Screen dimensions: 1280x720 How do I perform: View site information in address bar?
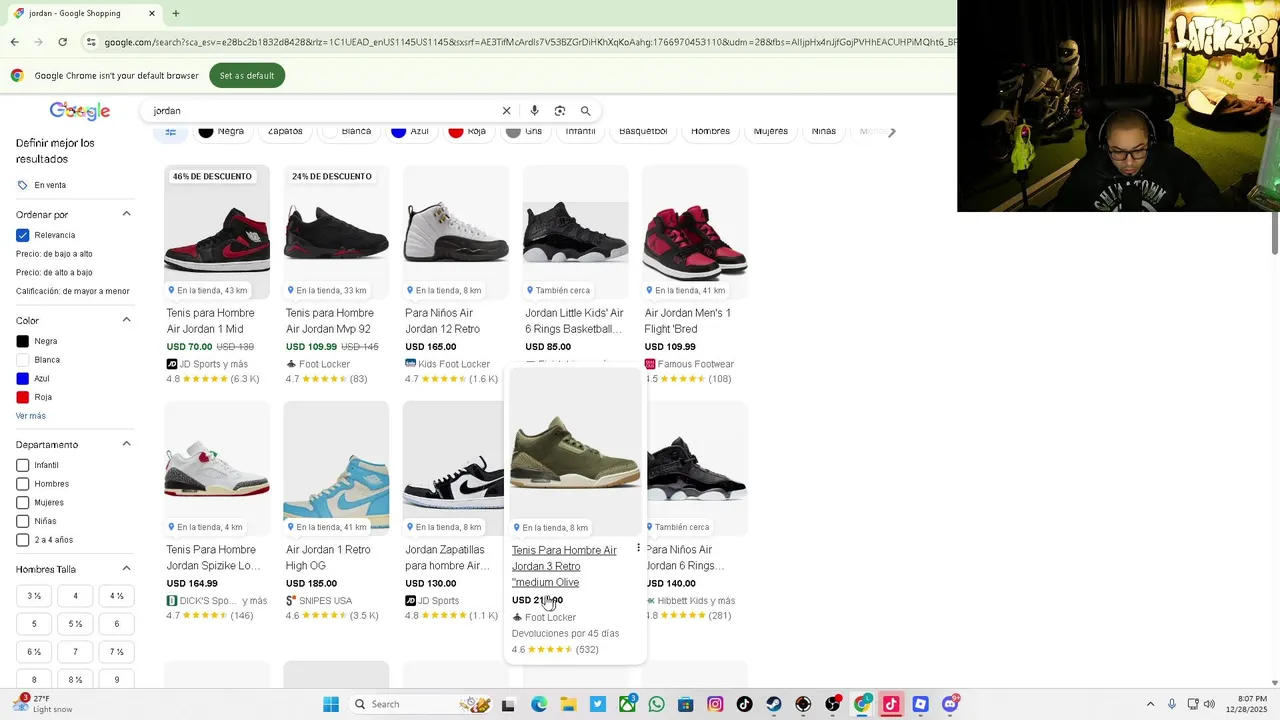(91, 42)
